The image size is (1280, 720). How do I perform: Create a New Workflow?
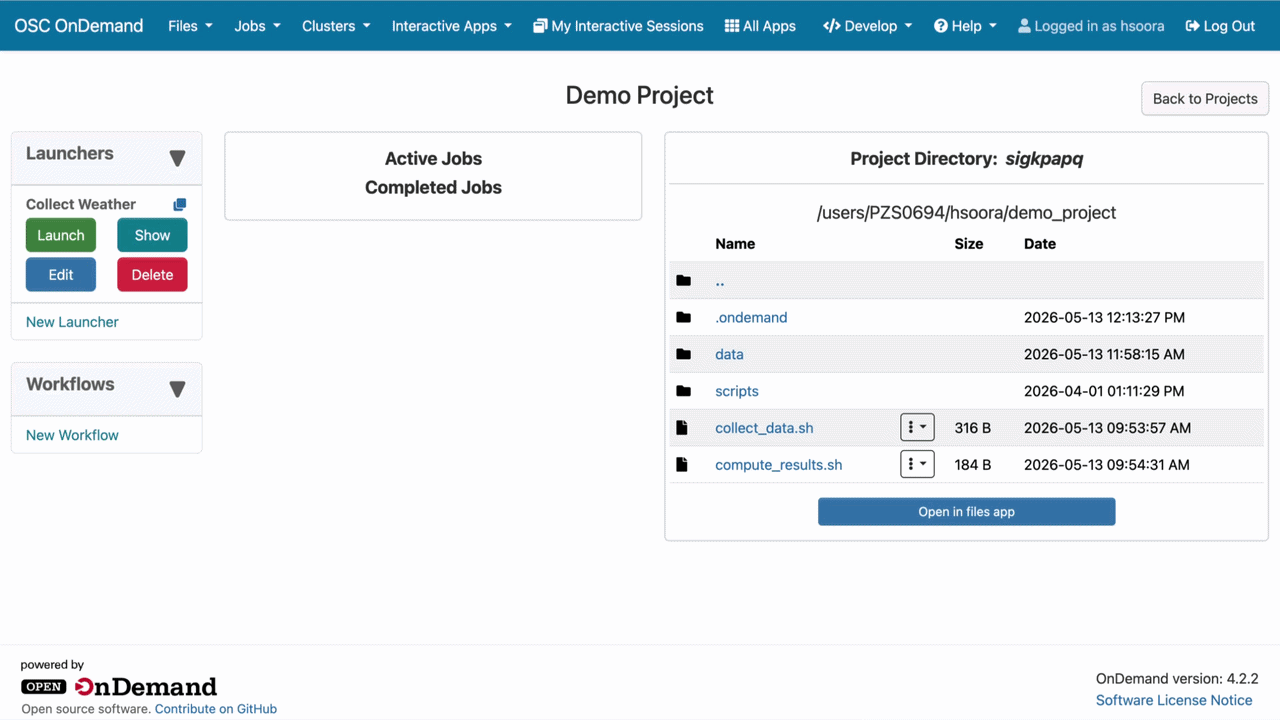point(72,435)
